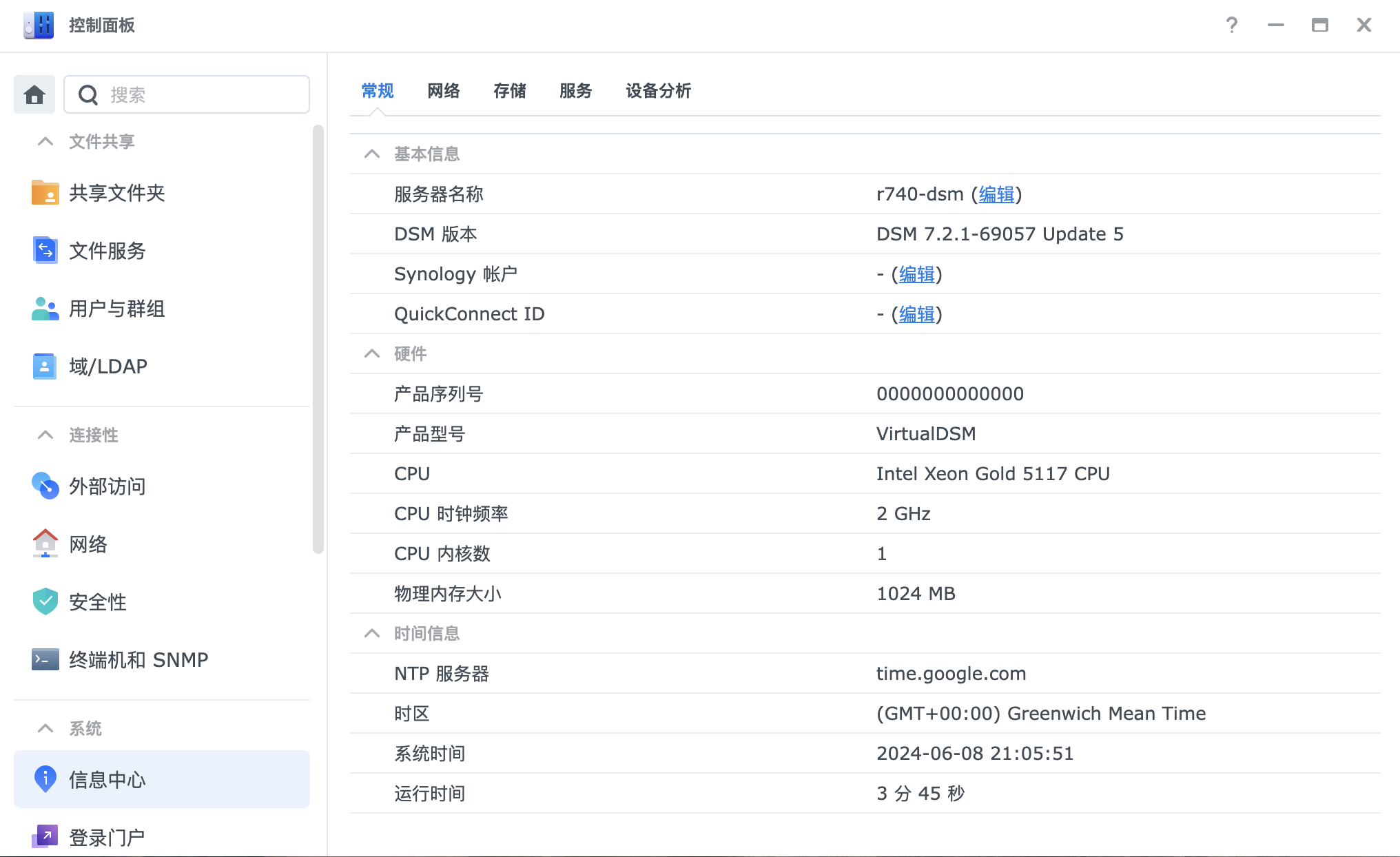Collapse the 文件共享 sidebar group
1400x857 pixels.
pos(45,142)
